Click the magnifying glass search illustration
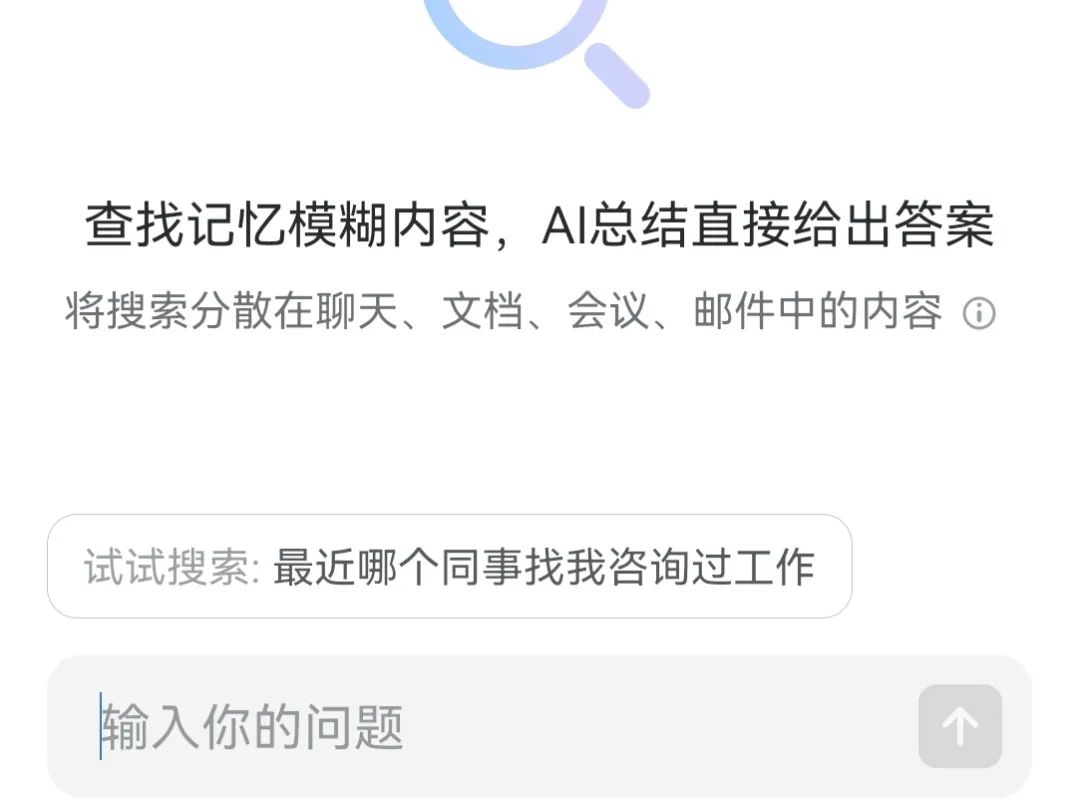This screenshot has height=810, width=1080. coord(536,52)
